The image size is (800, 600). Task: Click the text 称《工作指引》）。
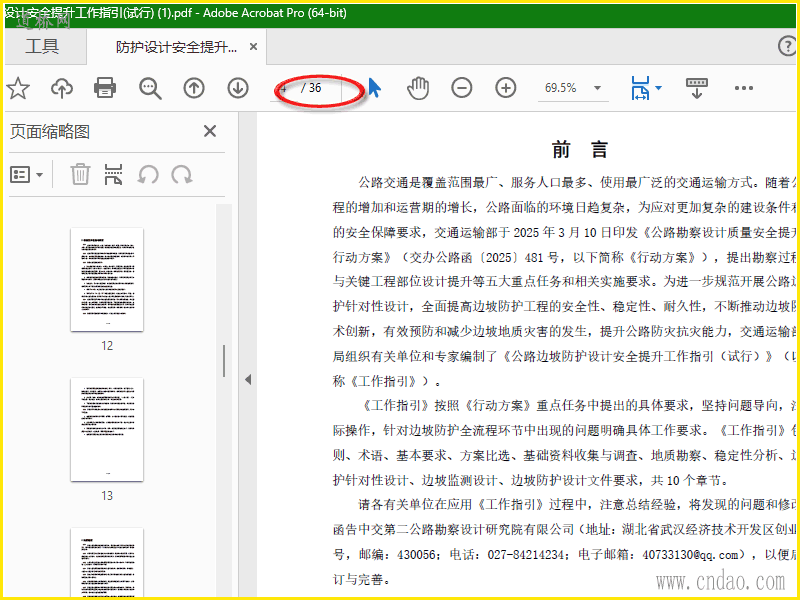387,381
